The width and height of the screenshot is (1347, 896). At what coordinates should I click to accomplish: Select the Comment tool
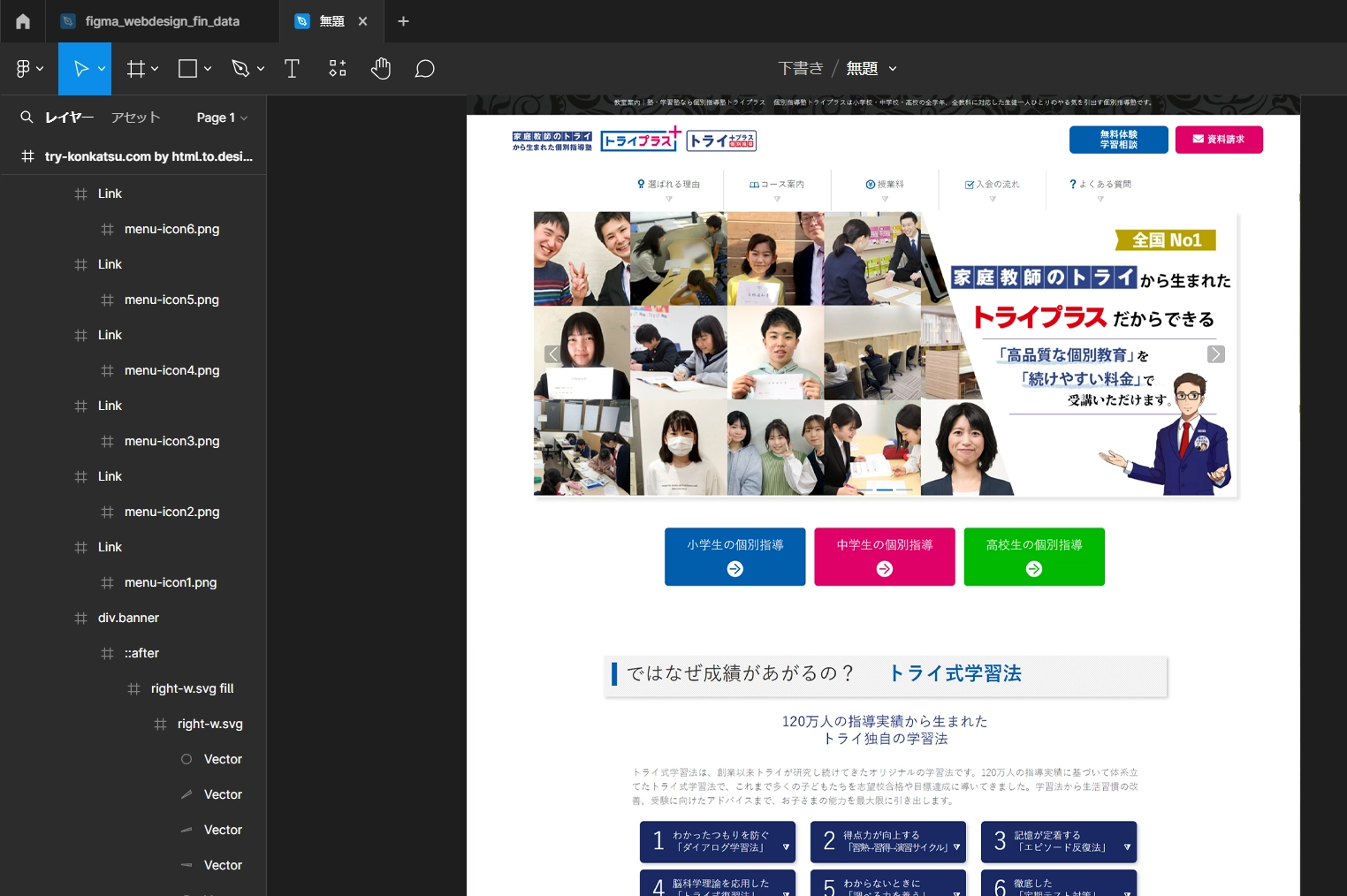[x=424, y=68]
